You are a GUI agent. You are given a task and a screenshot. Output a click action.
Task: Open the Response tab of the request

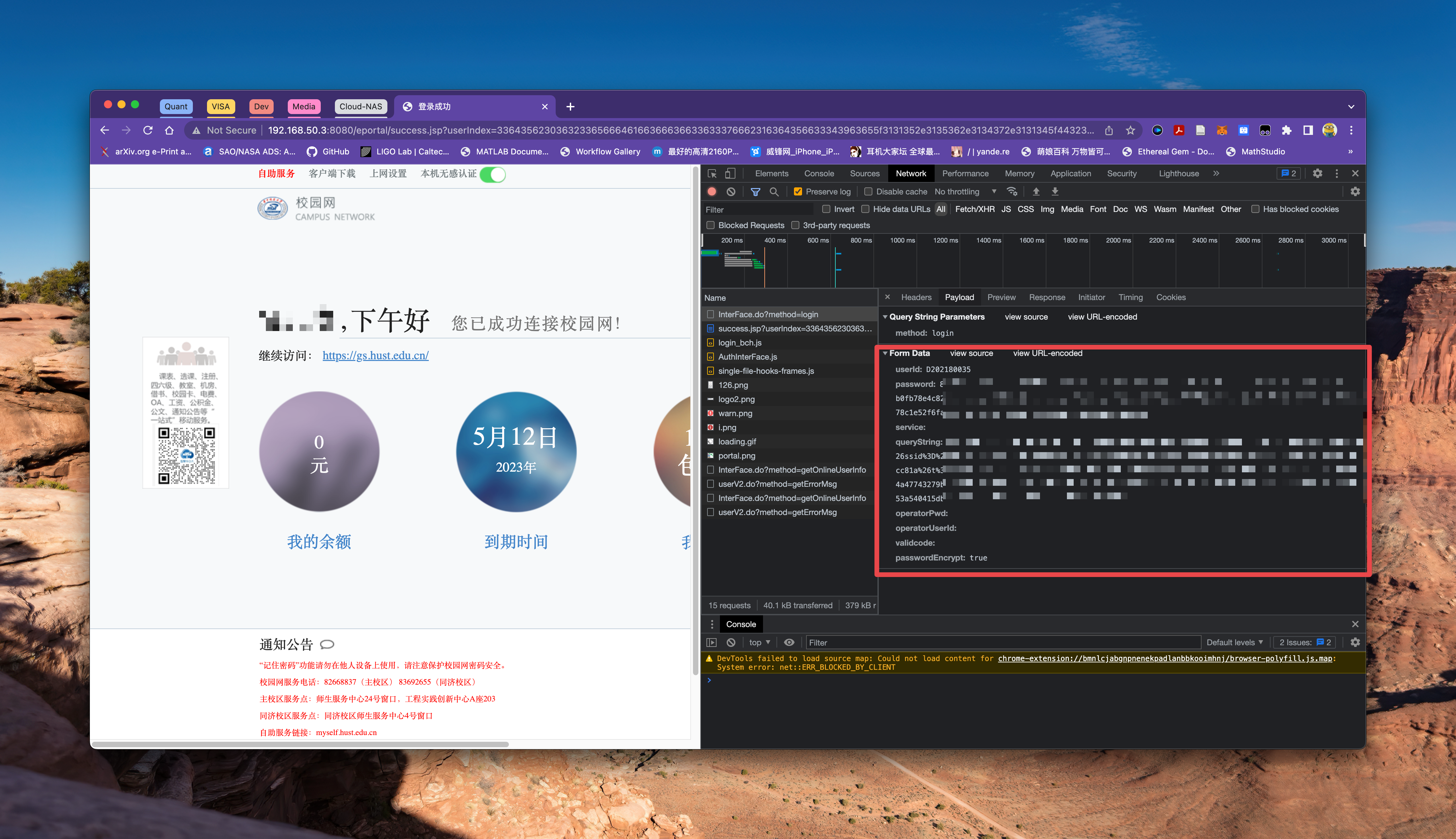point(1047,297)
